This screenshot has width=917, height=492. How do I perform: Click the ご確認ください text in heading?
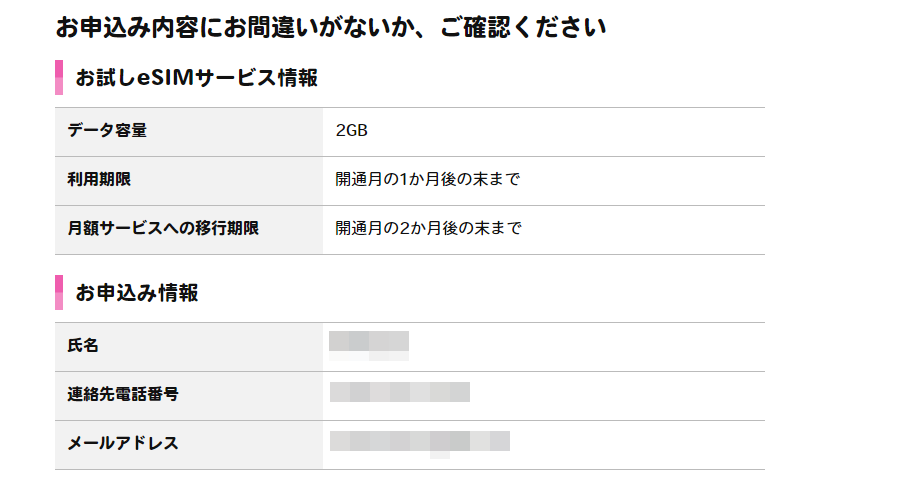coord(523,28)
